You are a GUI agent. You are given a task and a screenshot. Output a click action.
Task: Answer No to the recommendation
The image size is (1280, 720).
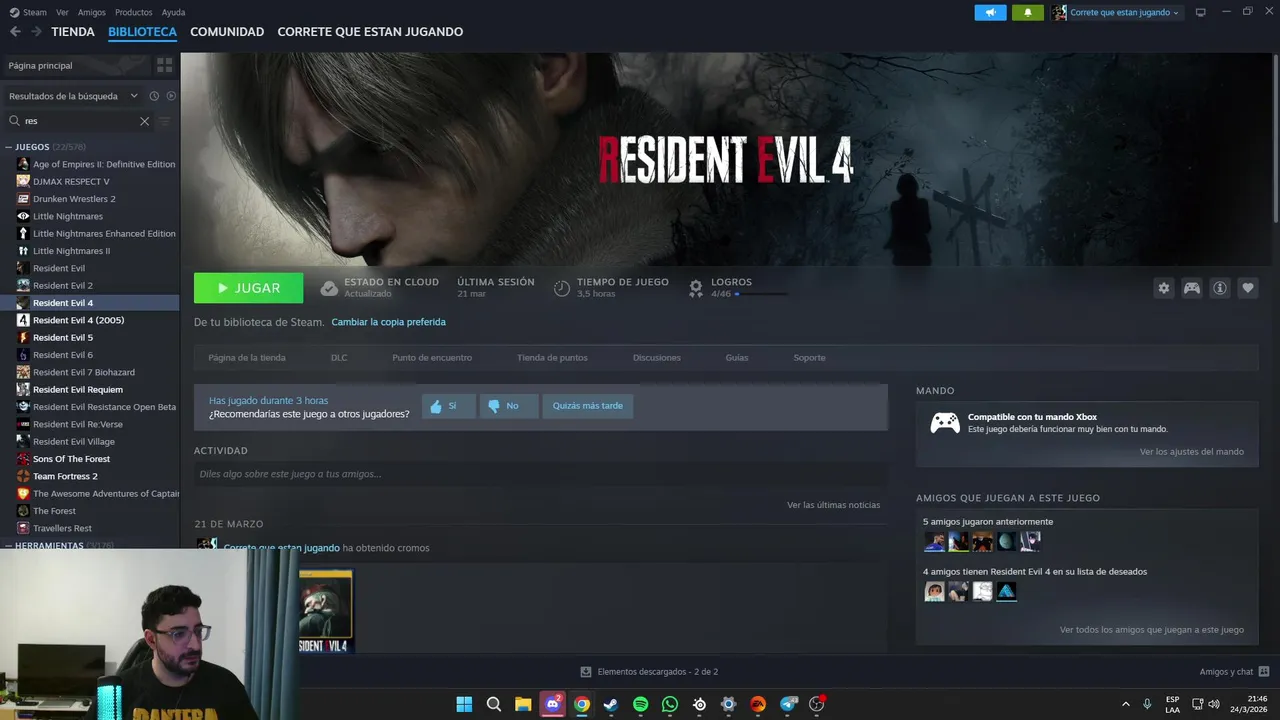click(508, 406)
